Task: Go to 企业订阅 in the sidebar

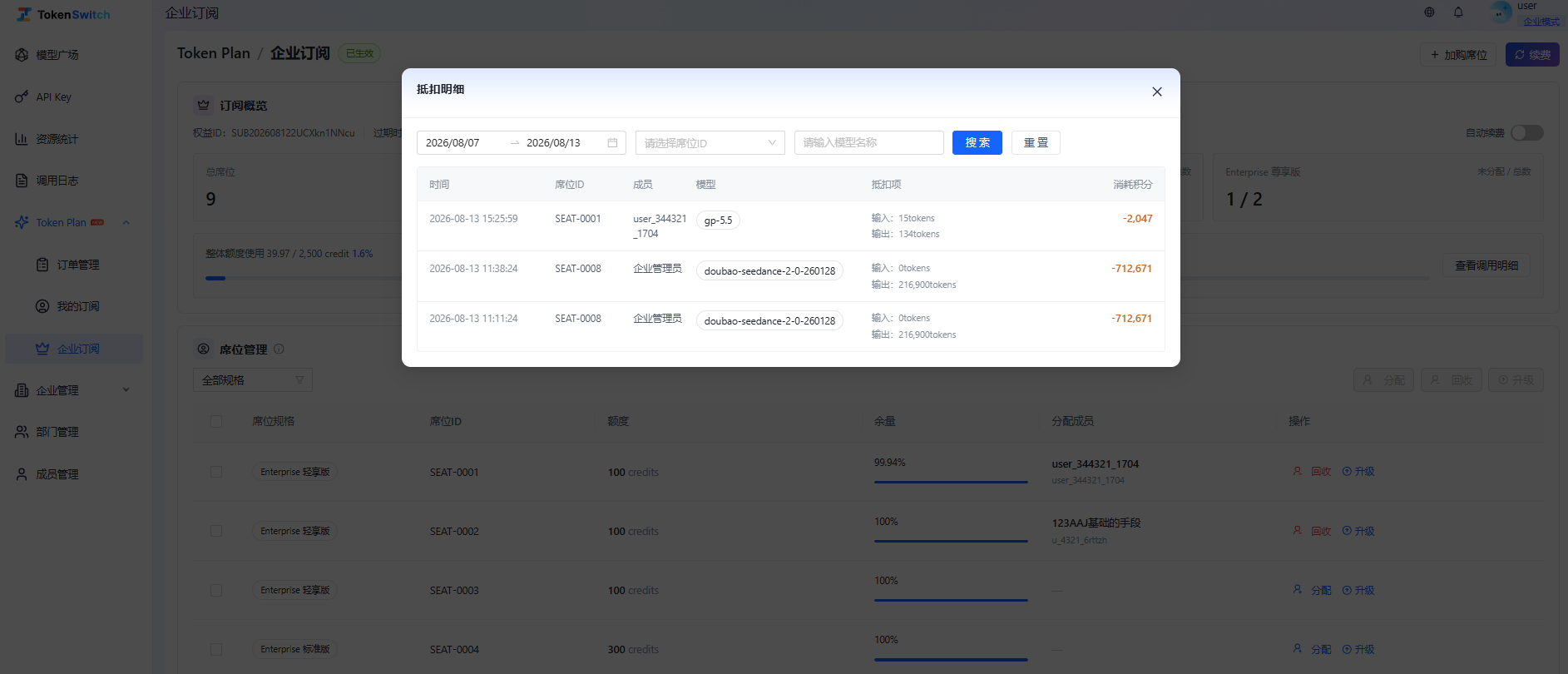Action: [x=74, y=349]
